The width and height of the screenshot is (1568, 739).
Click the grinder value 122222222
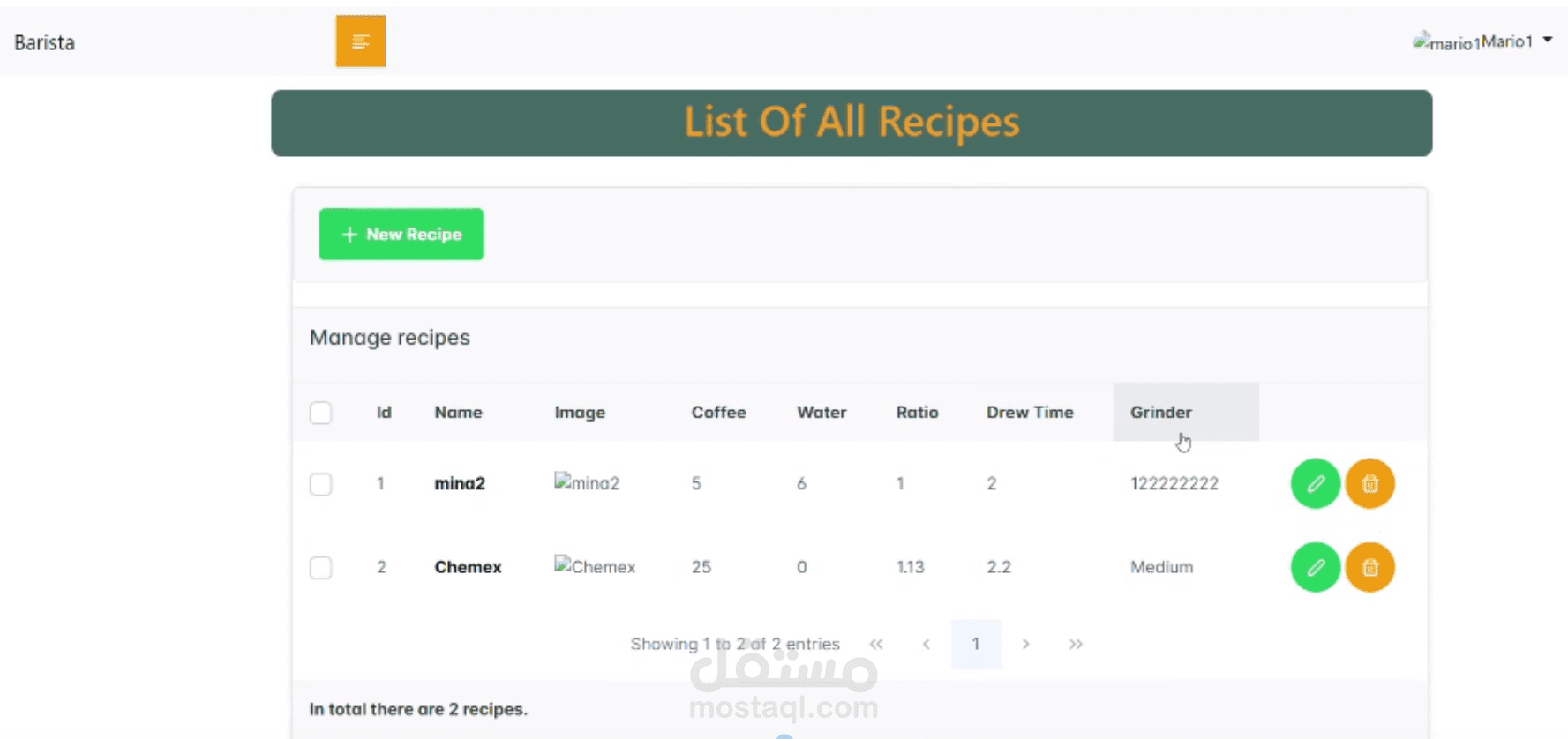(x=1174, y=483)
